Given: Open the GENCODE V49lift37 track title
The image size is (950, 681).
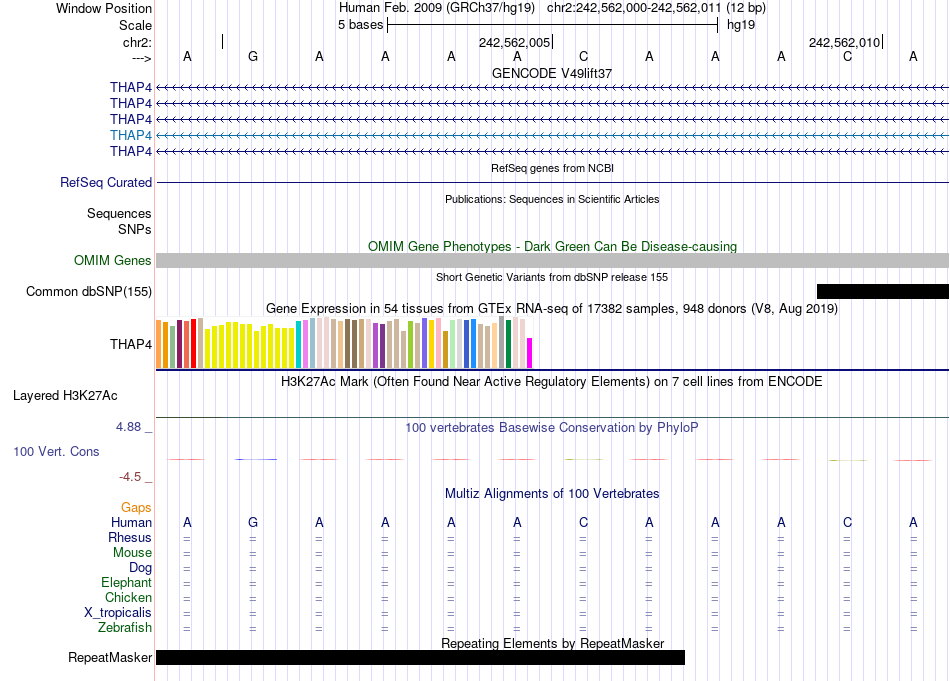Looking at the screenshot, I should tap(551, 73).
